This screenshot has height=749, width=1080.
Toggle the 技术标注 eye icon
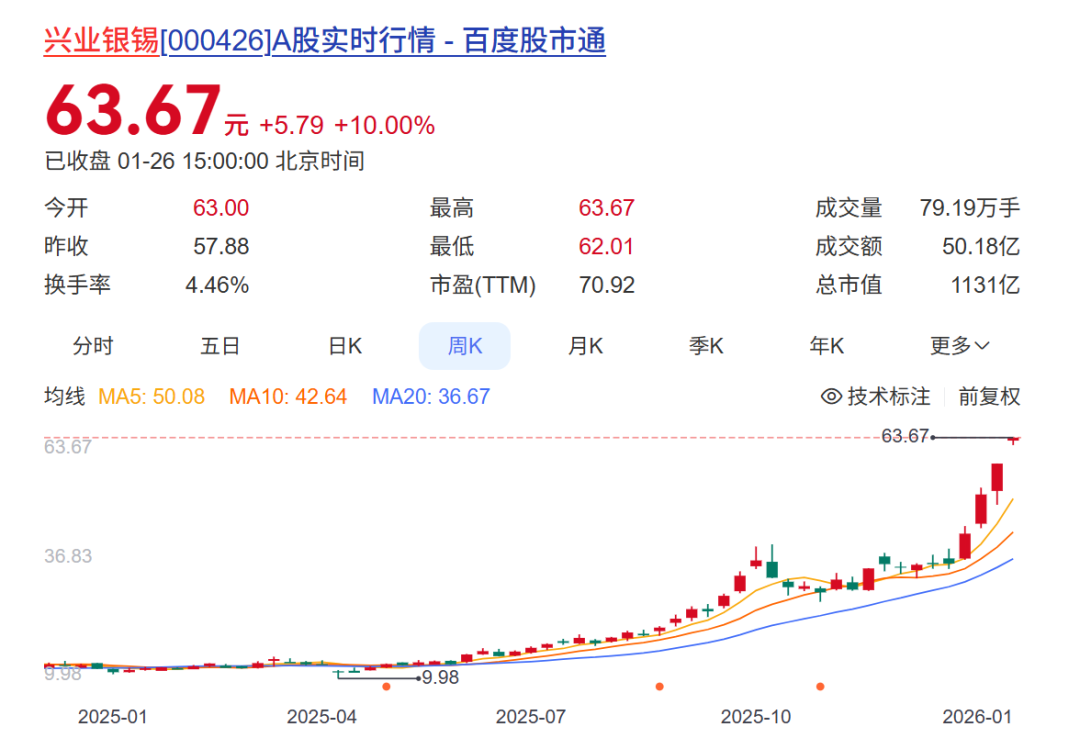pos(831,396)
